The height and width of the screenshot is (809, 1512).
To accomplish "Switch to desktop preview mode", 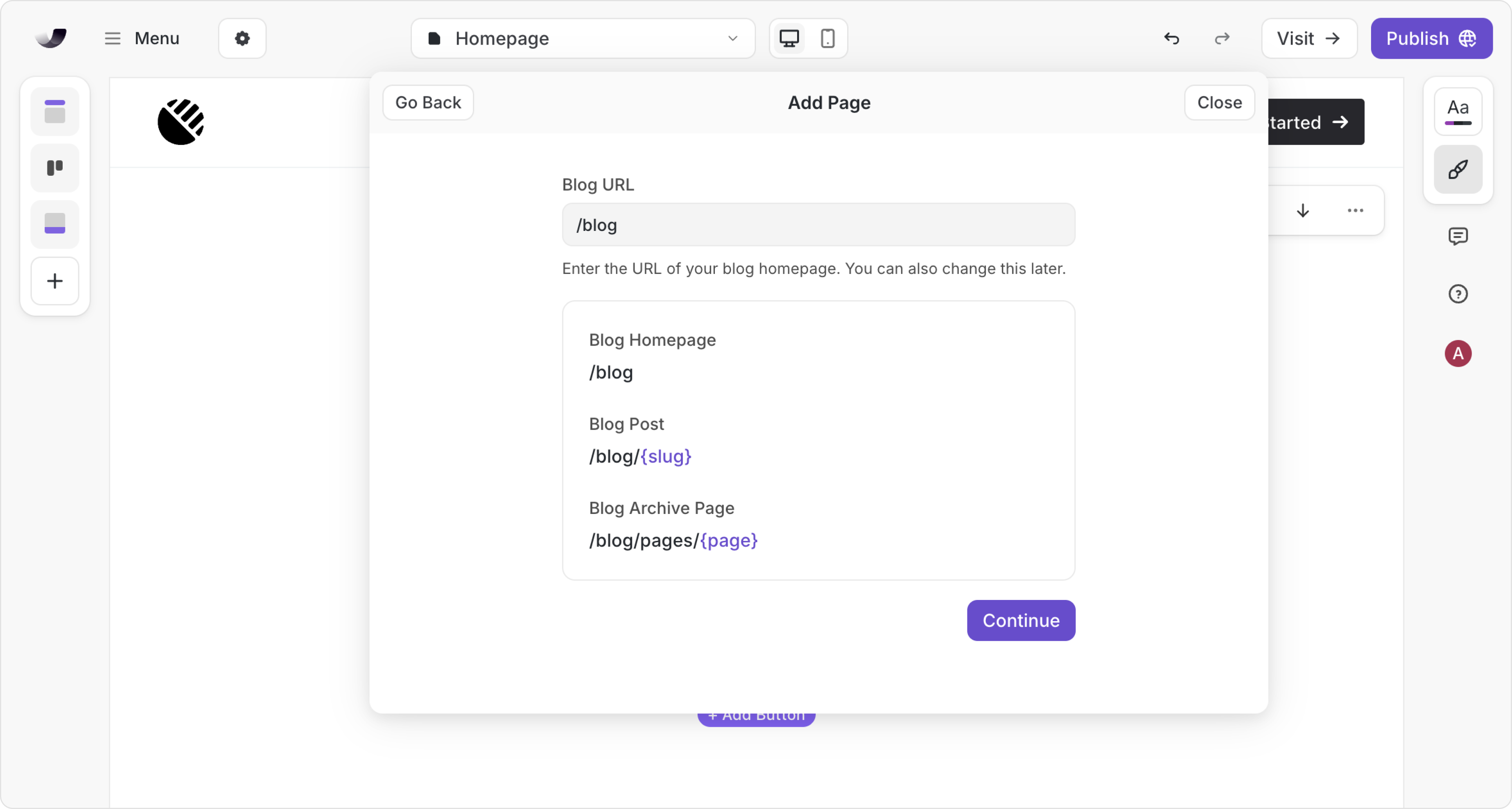I will coord(789,39).
